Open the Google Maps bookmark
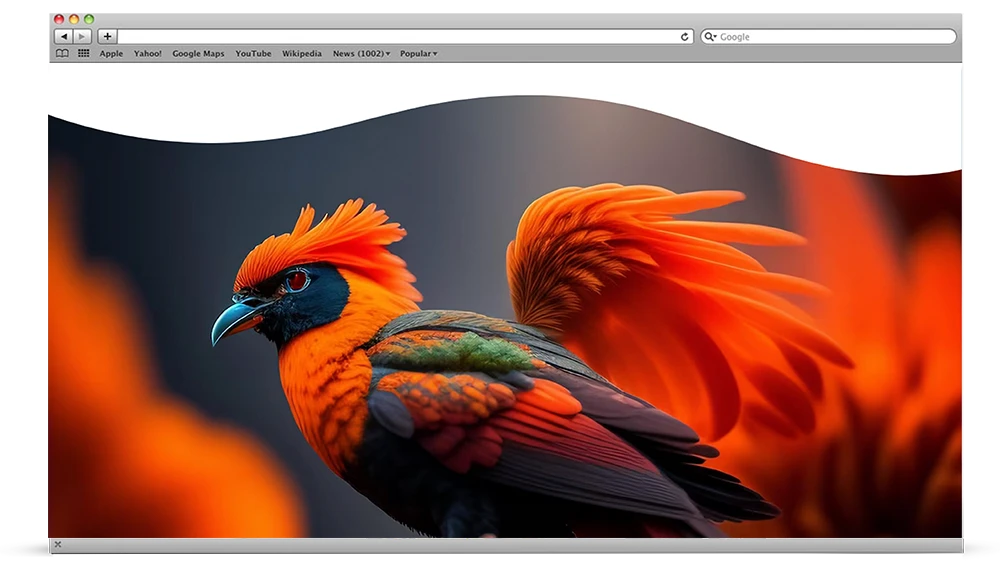Viewport: 1000px width, 571px height. tap(198, 54)
